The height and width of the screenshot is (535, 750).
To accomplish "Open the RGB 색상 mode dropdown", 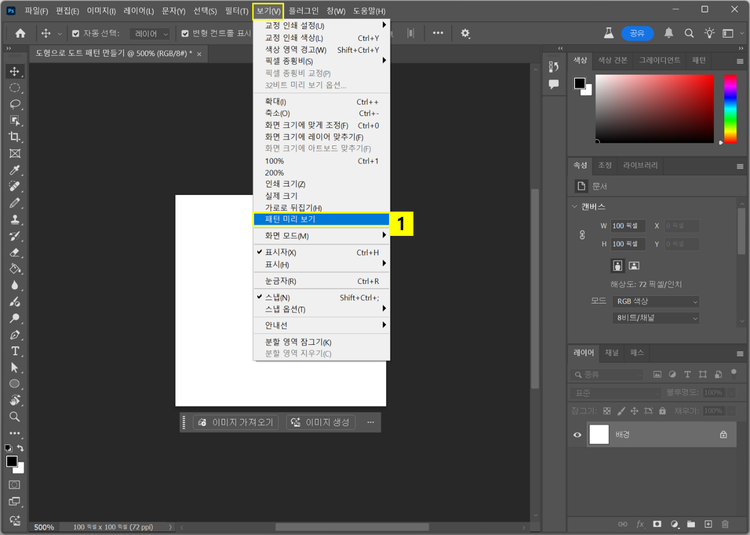I will pyautogui.click(x=655, y=301).
